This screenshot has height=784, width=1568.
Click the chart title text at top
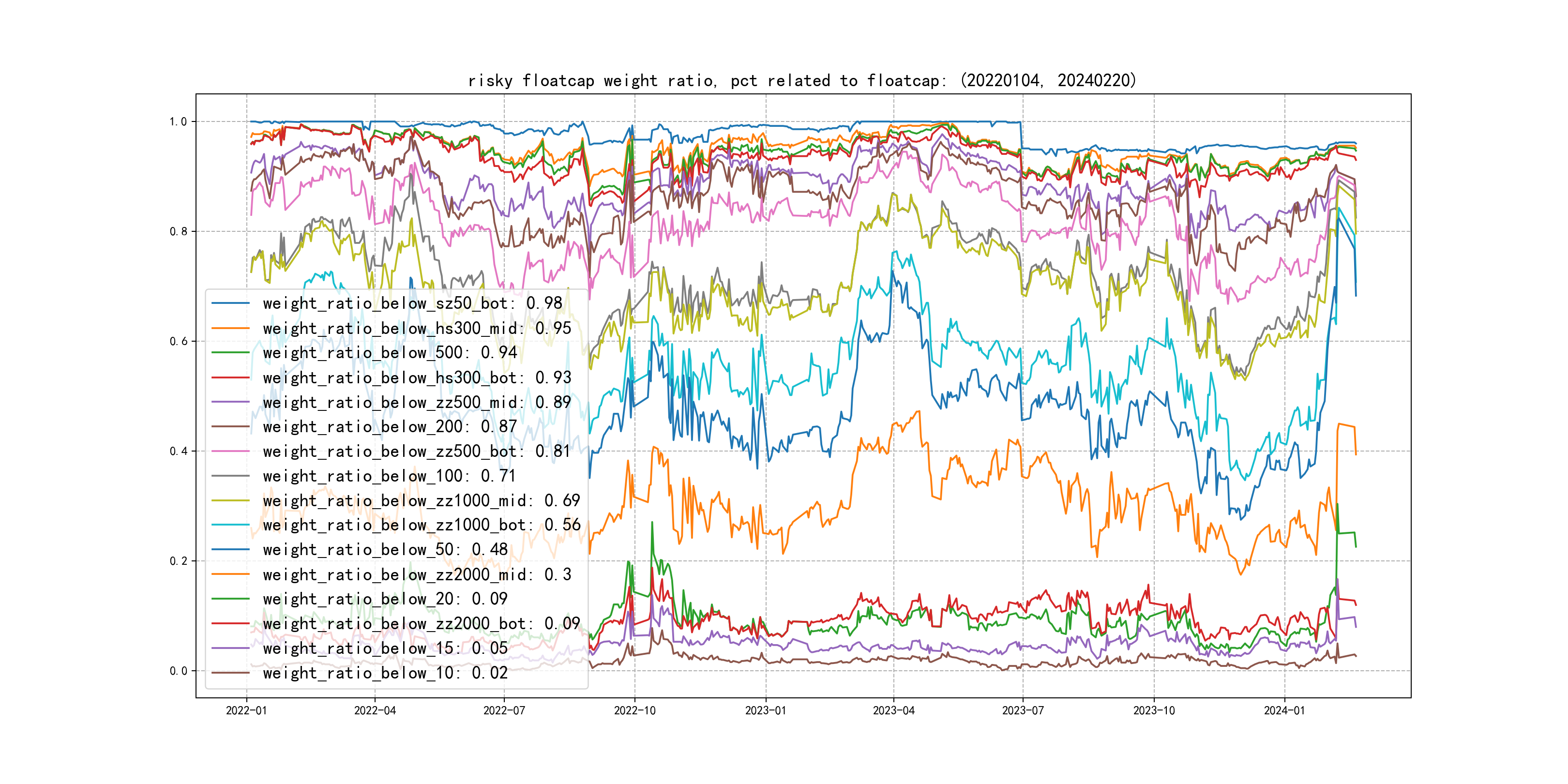[x=801, y=80]
